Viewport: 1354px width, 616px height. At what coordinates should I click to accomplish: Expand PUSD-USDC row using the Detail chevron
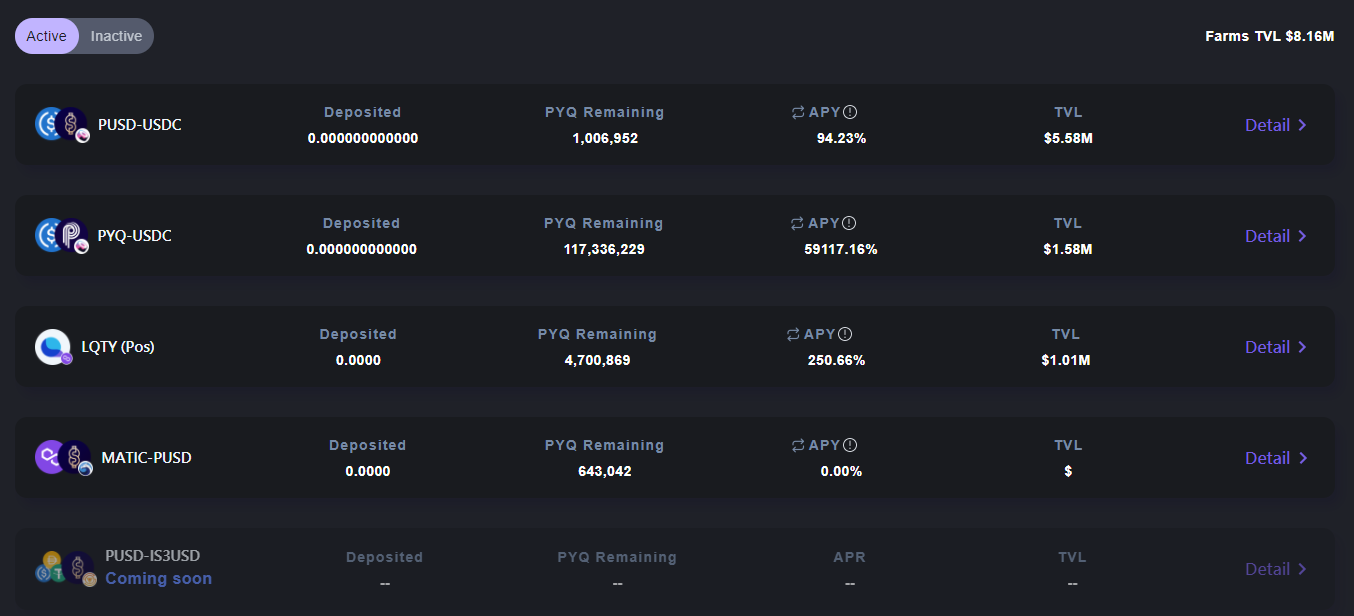point(1302,125)
